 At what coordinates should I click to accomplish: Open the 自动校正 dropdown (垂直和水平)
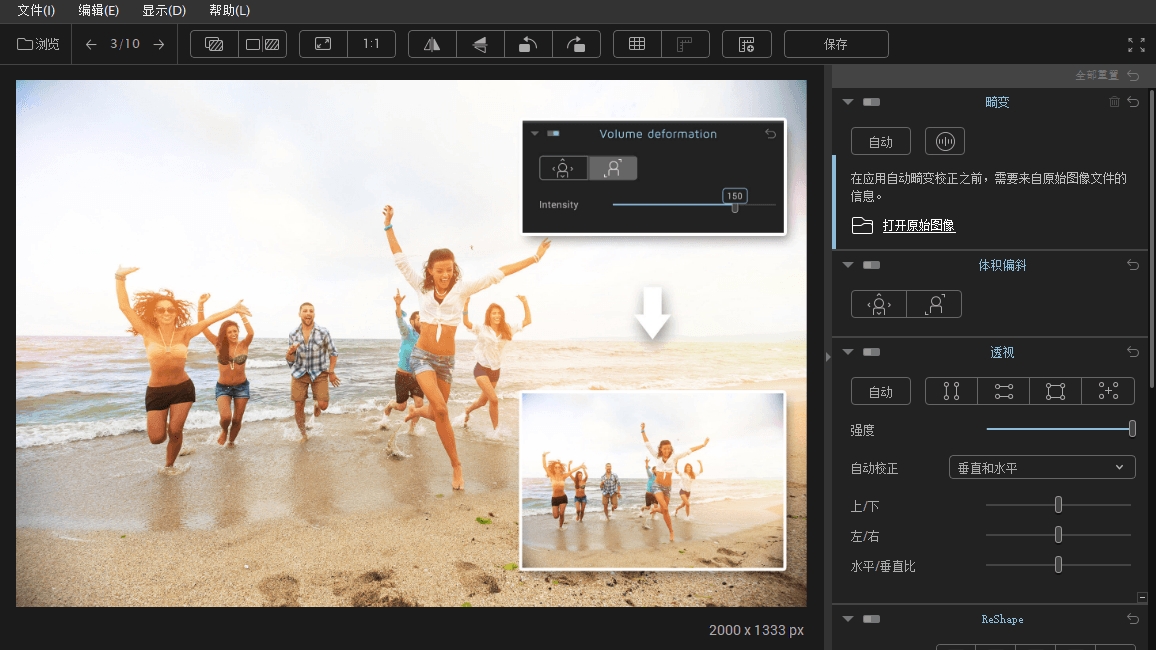point(1041,467)
